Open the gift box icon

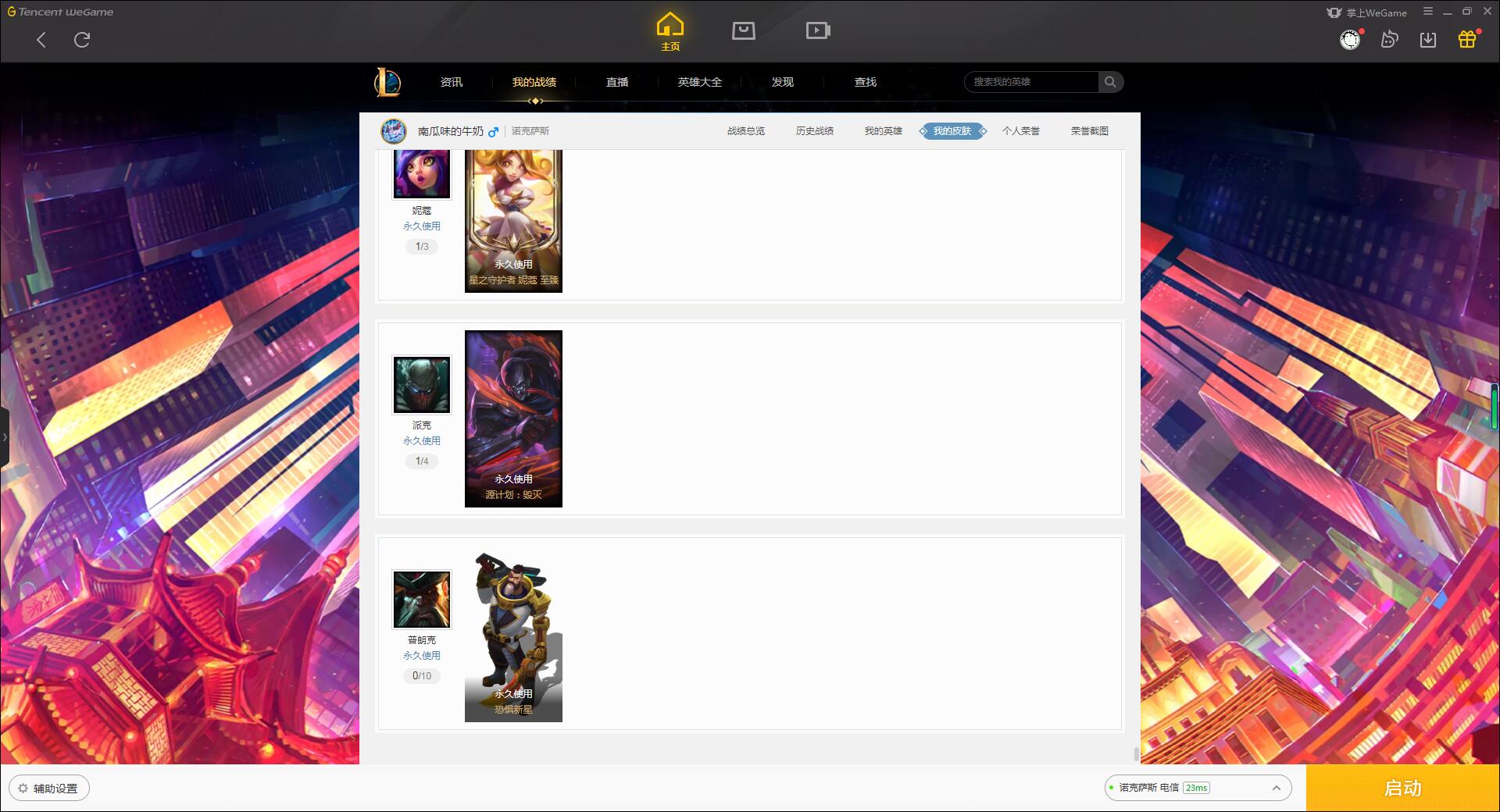[x=1467, y=40]
